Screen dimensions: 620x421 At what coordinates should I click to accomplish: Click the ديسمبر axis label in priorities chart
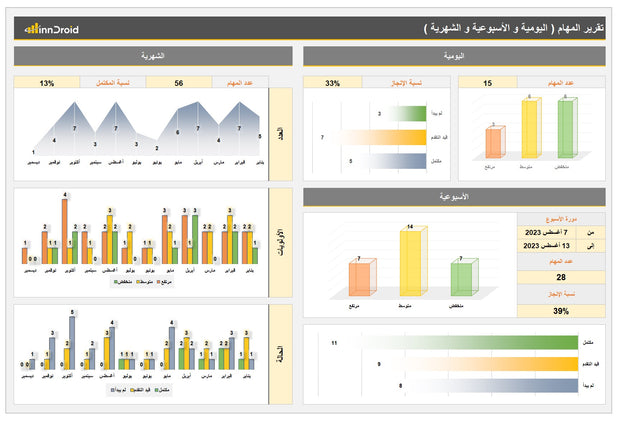[x=30, y=271]
